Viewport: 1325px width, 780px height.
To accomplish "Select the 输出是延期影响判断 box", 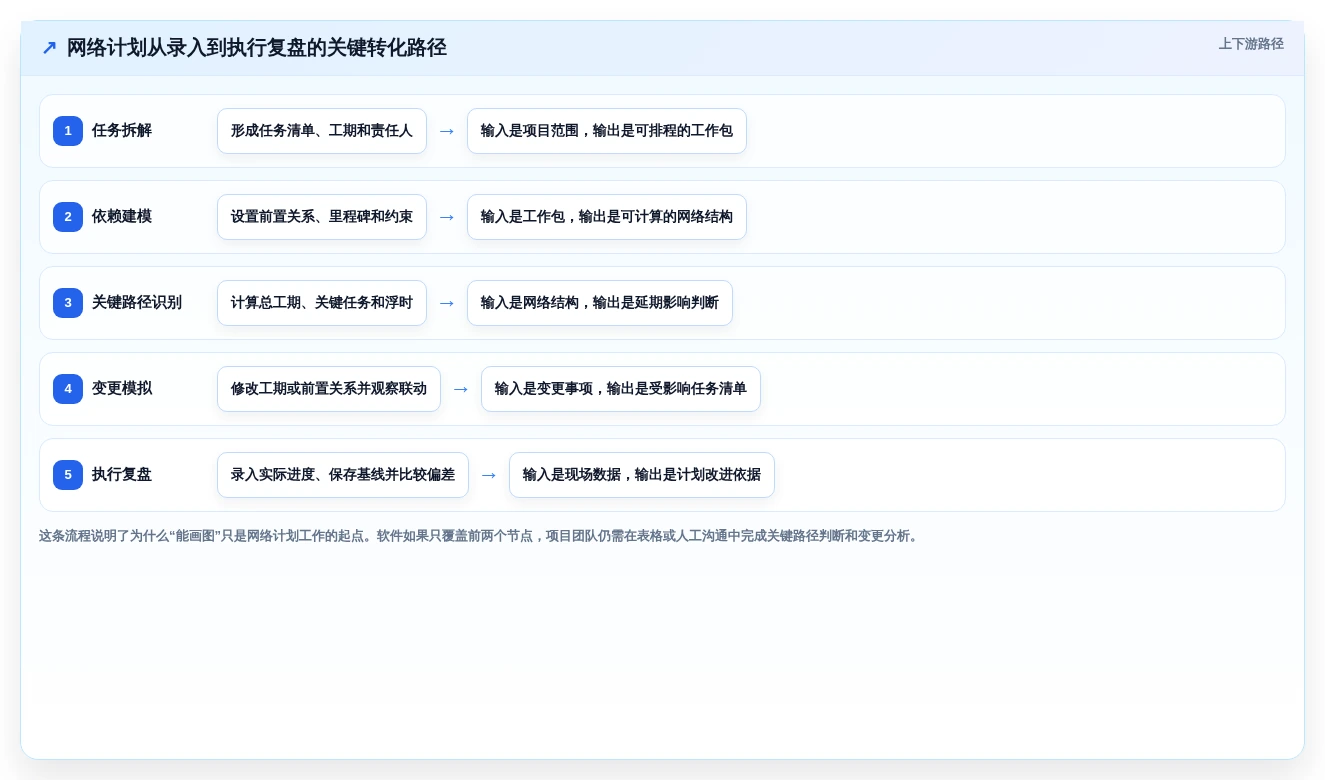I will click(600, 303).
